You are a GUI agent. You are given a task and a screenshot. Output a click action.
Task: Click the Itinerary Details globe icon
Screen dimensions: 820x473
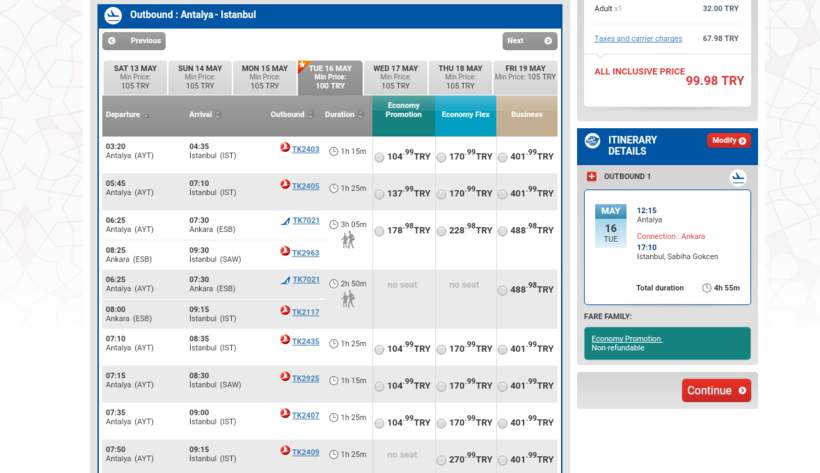(592, 141)
